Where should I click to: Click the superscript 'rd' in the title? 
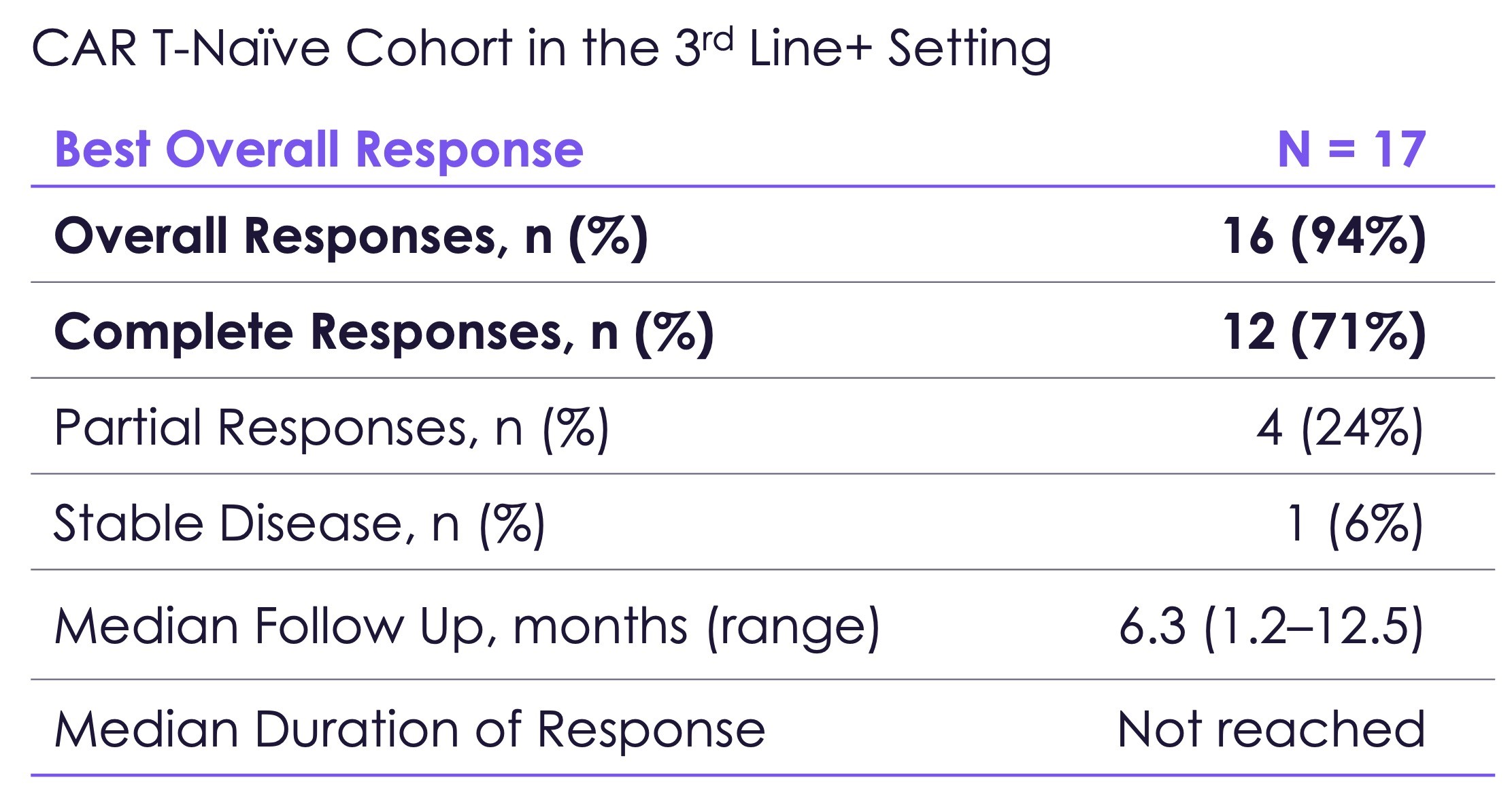click(x=718, y=39)
